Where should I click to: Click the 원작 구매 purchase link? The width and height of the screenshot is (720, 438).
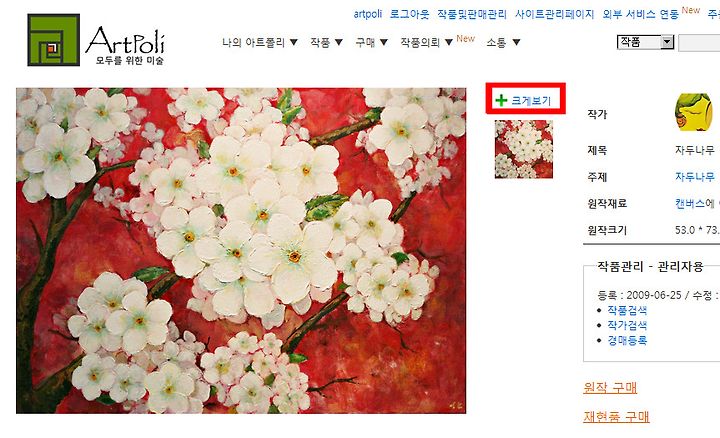pyautogui.click(x=610, y=387)
